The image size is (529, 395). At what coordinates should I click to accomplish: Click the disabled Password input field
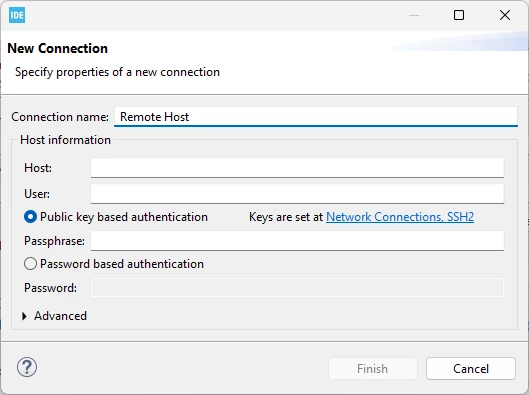298,288
